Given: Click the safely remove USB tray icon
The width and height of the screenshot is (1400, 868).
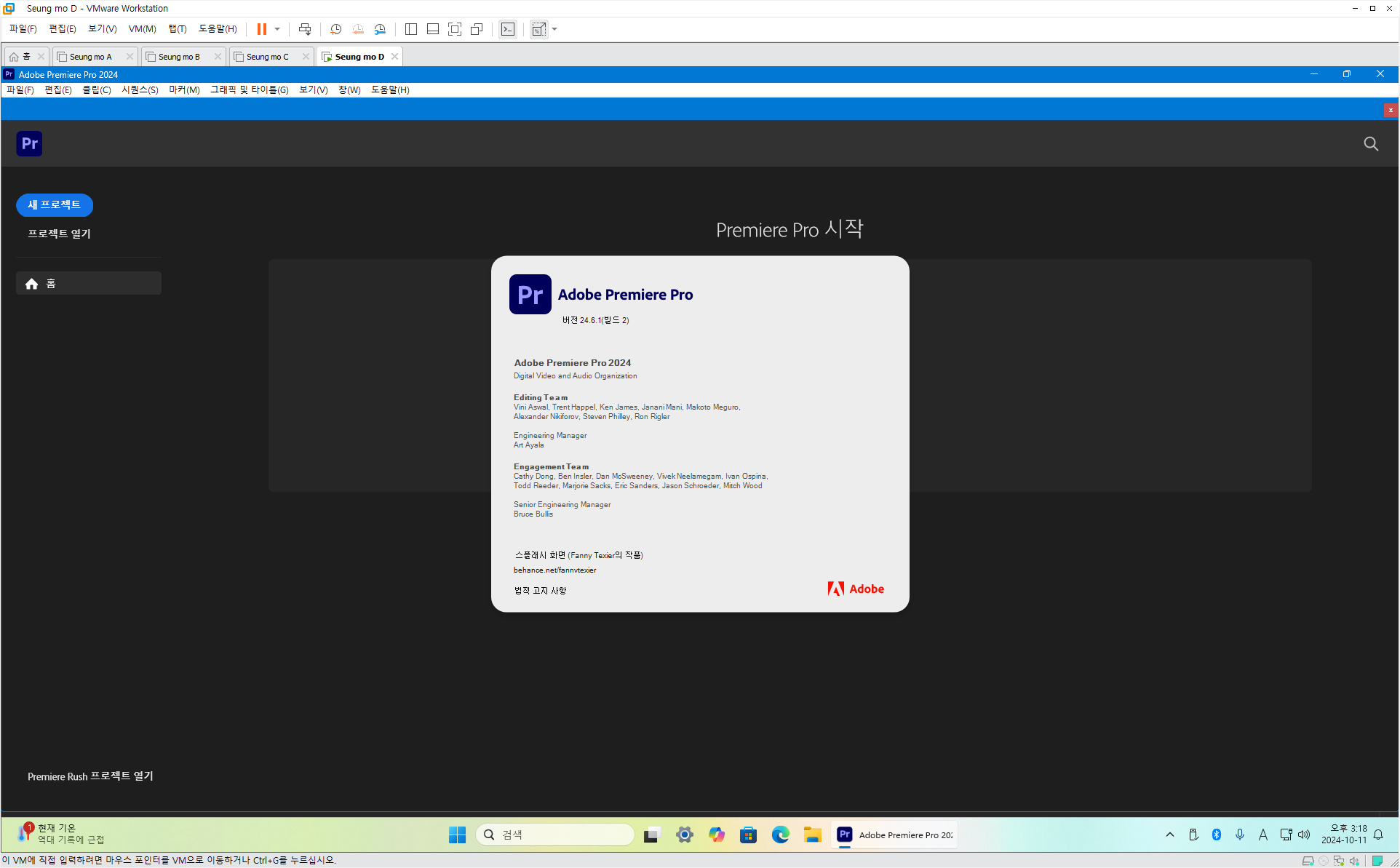Looking at the screenshot, I should 1193,835.
